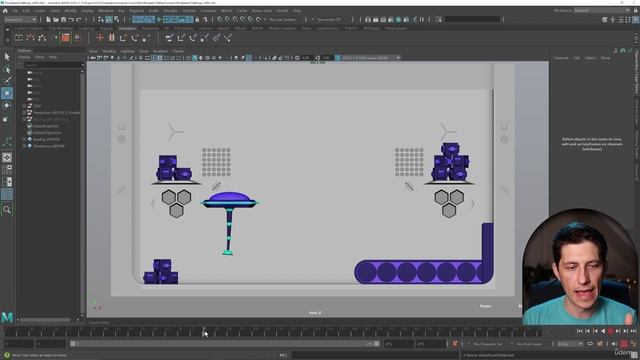Toggle the selection lock icon

coord(198,19)
